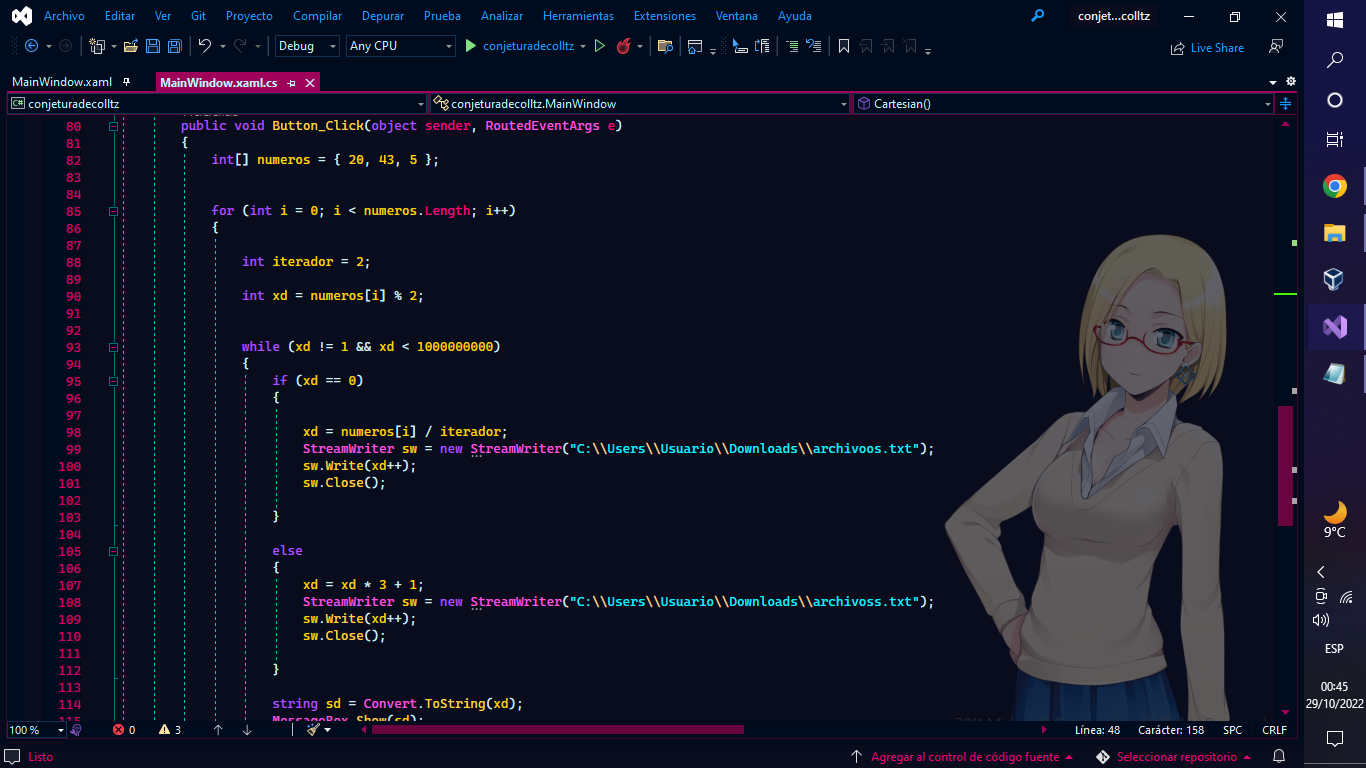Screen dimensions: 1366x768
Task: Click the errors count indicator showing 0
Action: click(124, 730)
